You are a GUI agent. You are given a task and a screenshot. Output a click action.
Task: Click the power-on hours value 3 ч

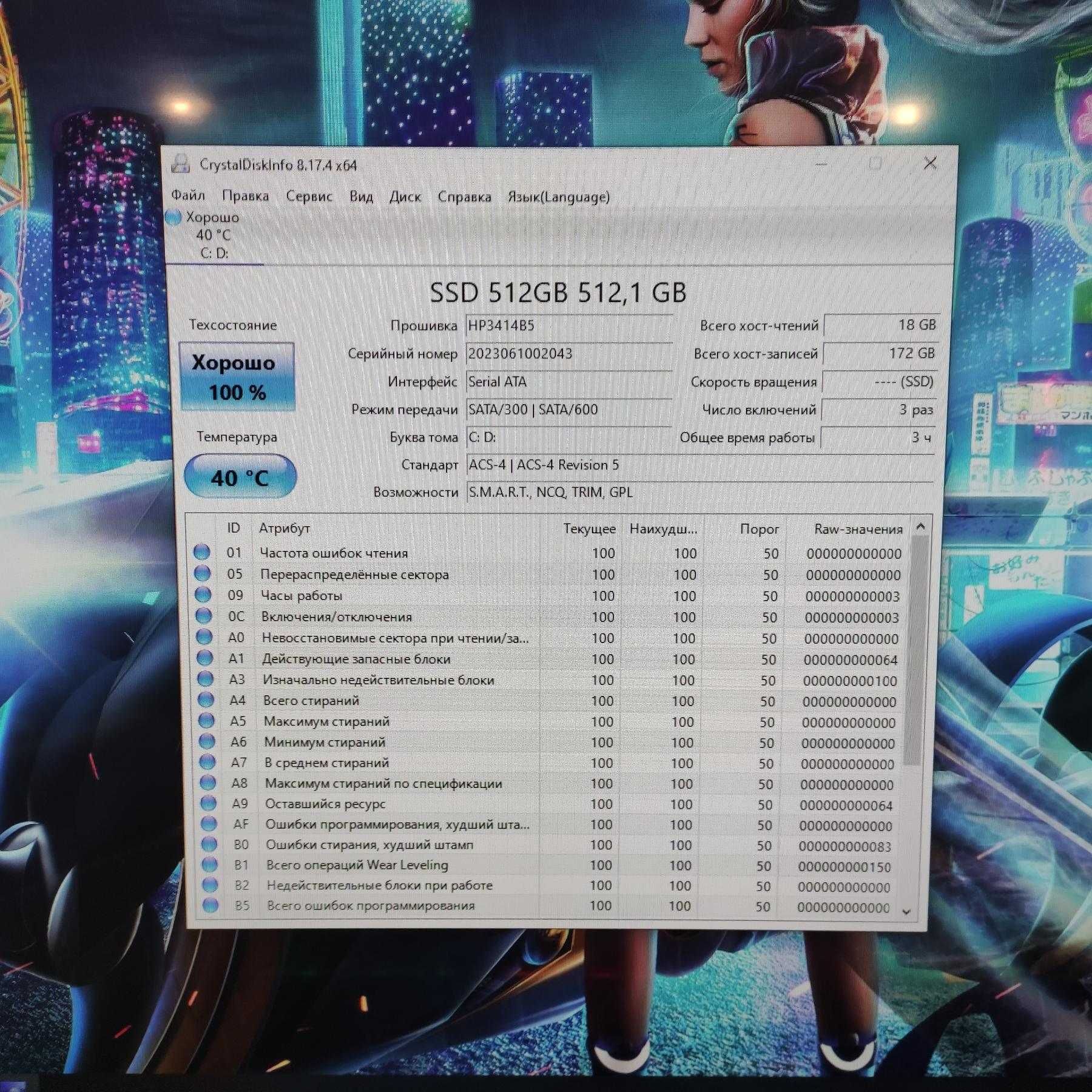click(x=877, y=437)
